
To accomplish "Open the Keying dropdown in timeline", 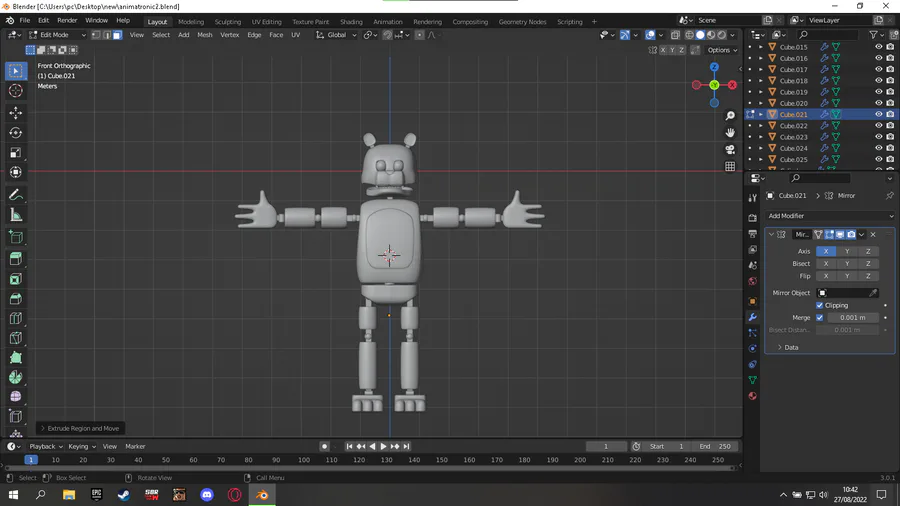I will (82, 446).
